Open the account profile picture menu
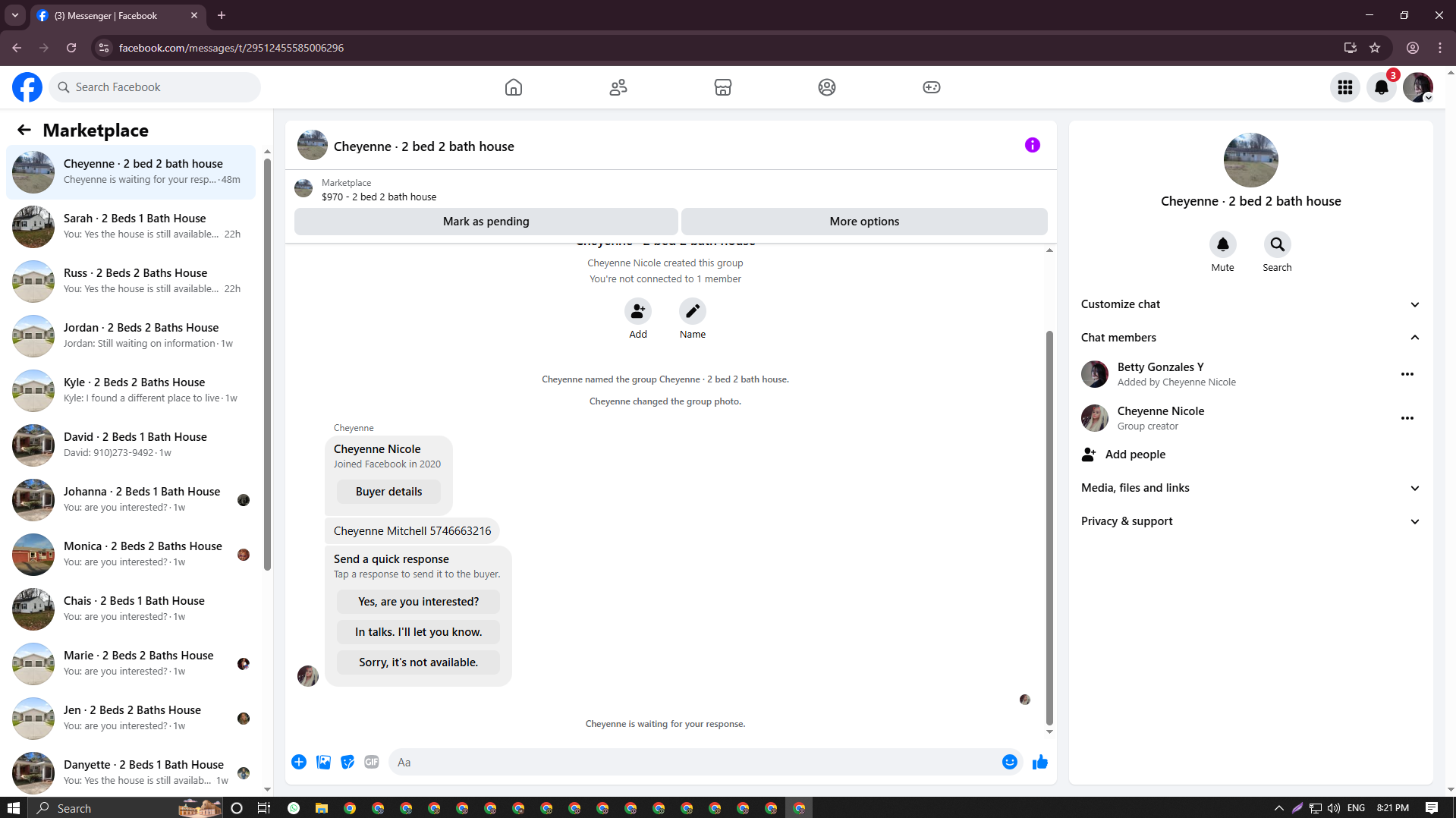The image size is (1456, 818). click(1418, 87)
